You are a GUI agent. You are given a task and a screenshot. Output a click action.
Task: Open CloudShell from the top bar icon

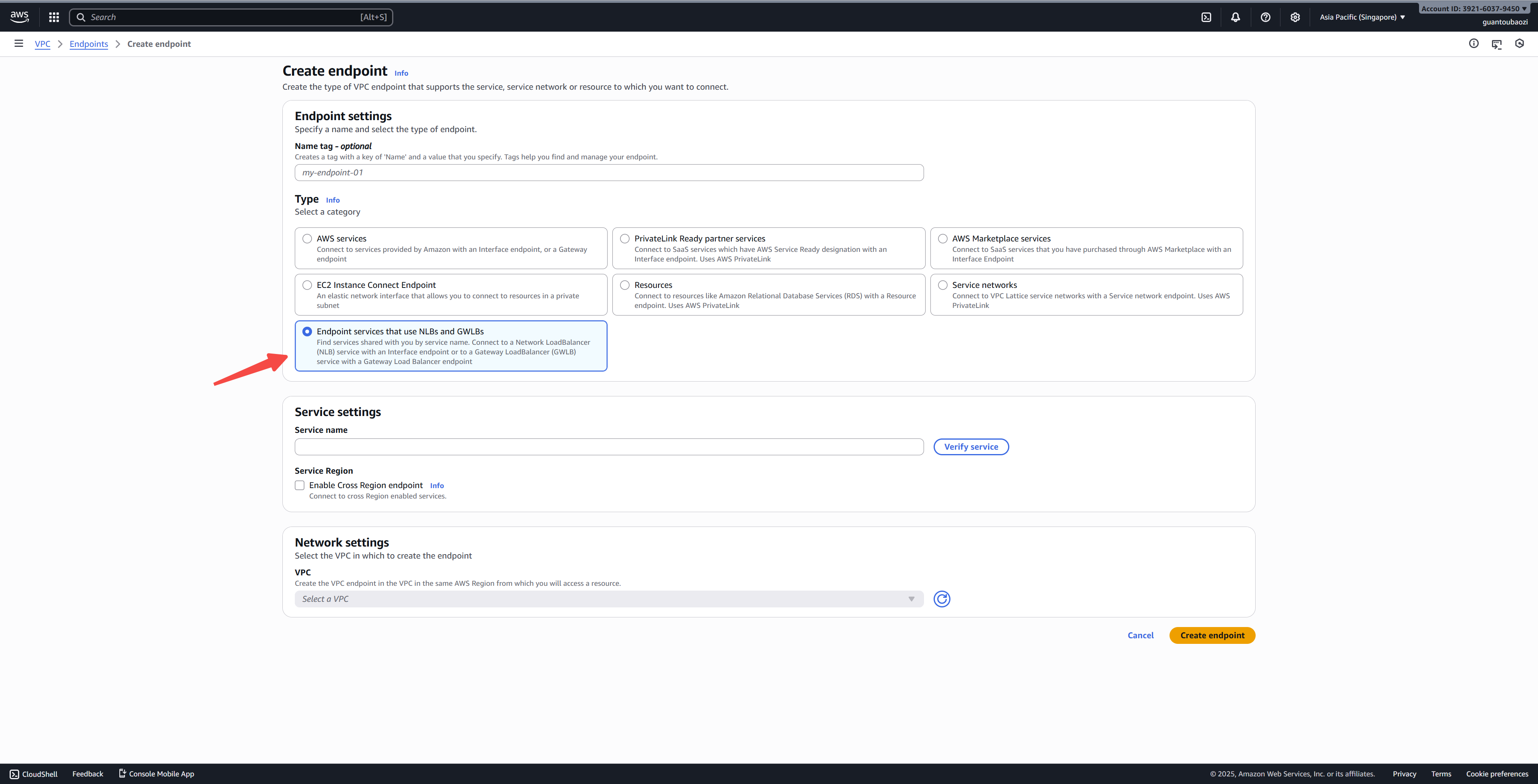pyautogui.click(x=1206, y=17)
